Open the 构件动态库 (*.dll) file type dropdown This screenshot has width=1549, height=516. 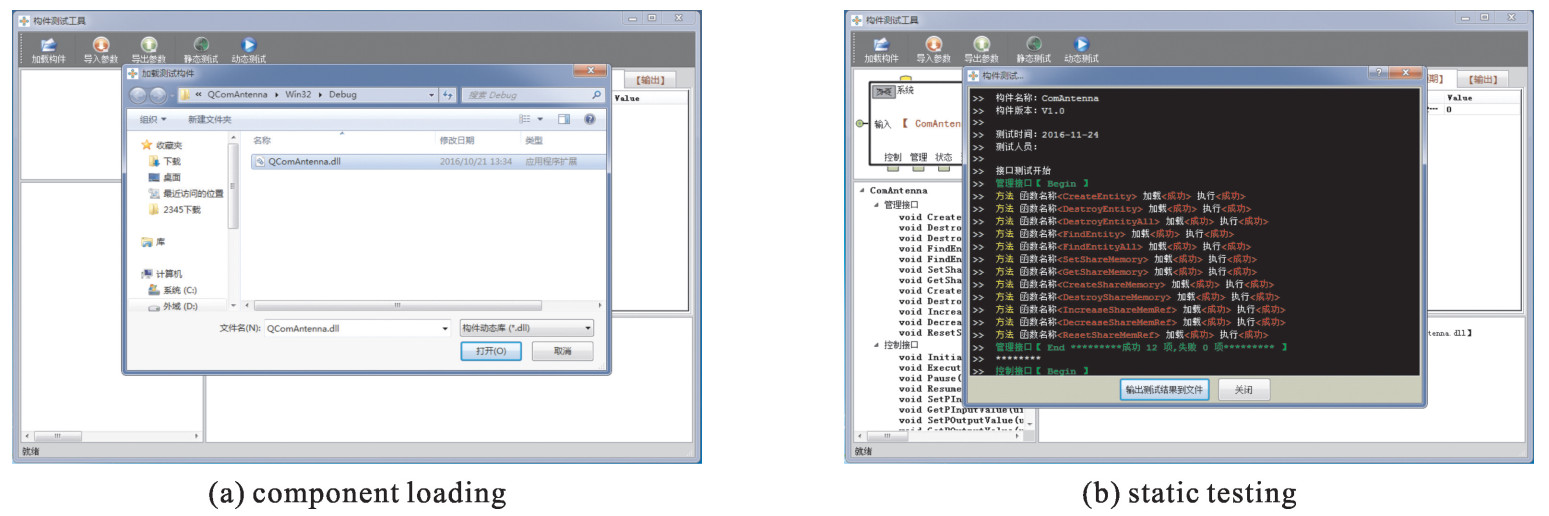point(526,328)
